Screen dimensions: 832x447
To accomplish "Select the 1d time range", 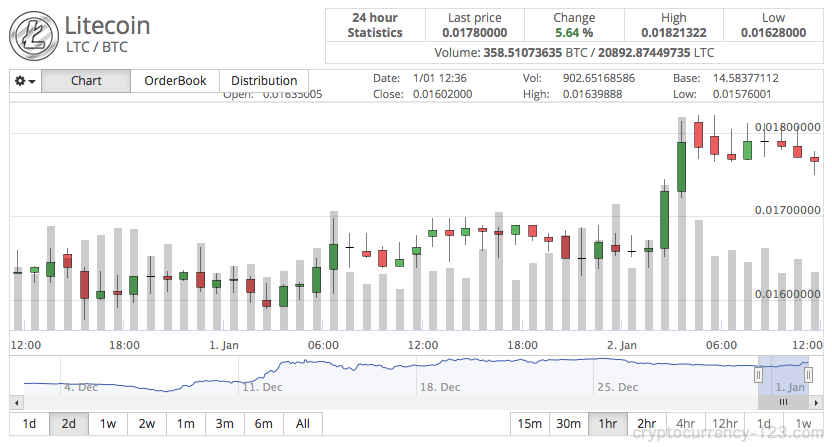I will pos(29,424).
